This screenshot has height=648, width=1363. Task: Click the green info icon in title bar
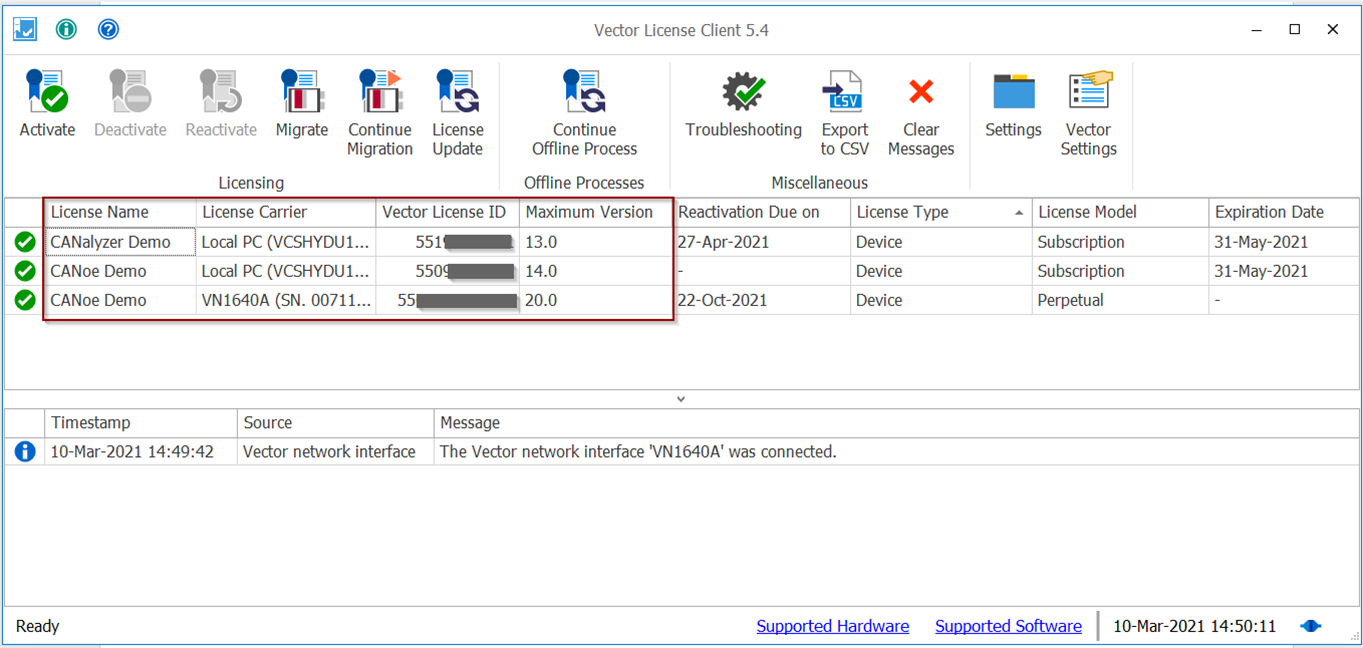(x=66, y=29)
